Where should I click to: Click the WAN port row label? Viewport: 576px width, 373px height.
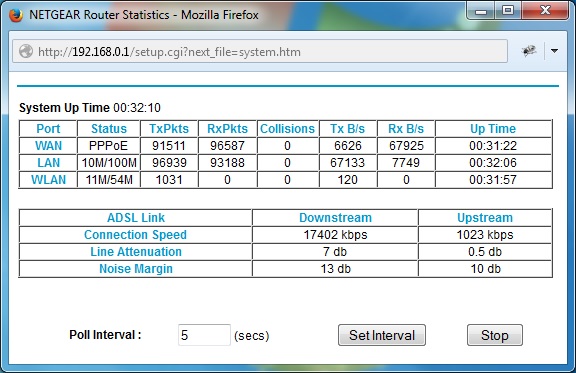tap(48, 146)
